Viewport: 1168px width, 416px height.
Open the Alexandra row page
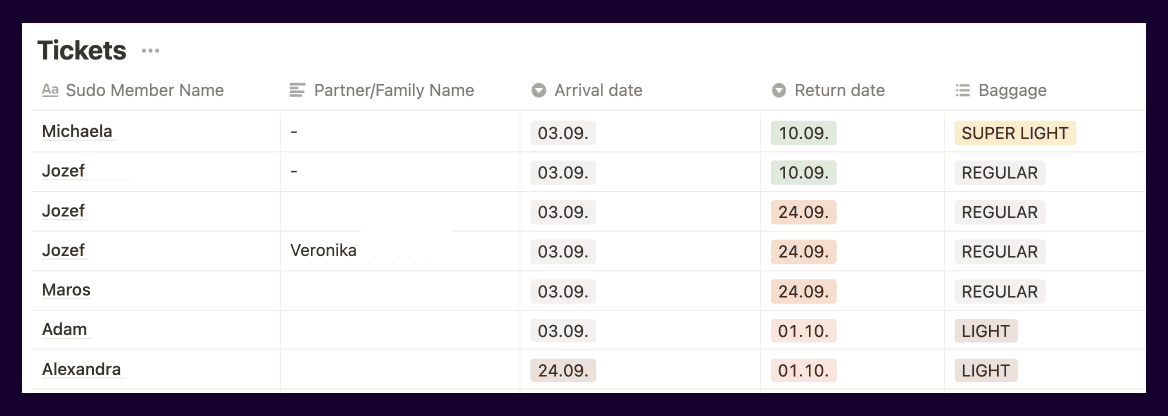[x=81, y=369]
